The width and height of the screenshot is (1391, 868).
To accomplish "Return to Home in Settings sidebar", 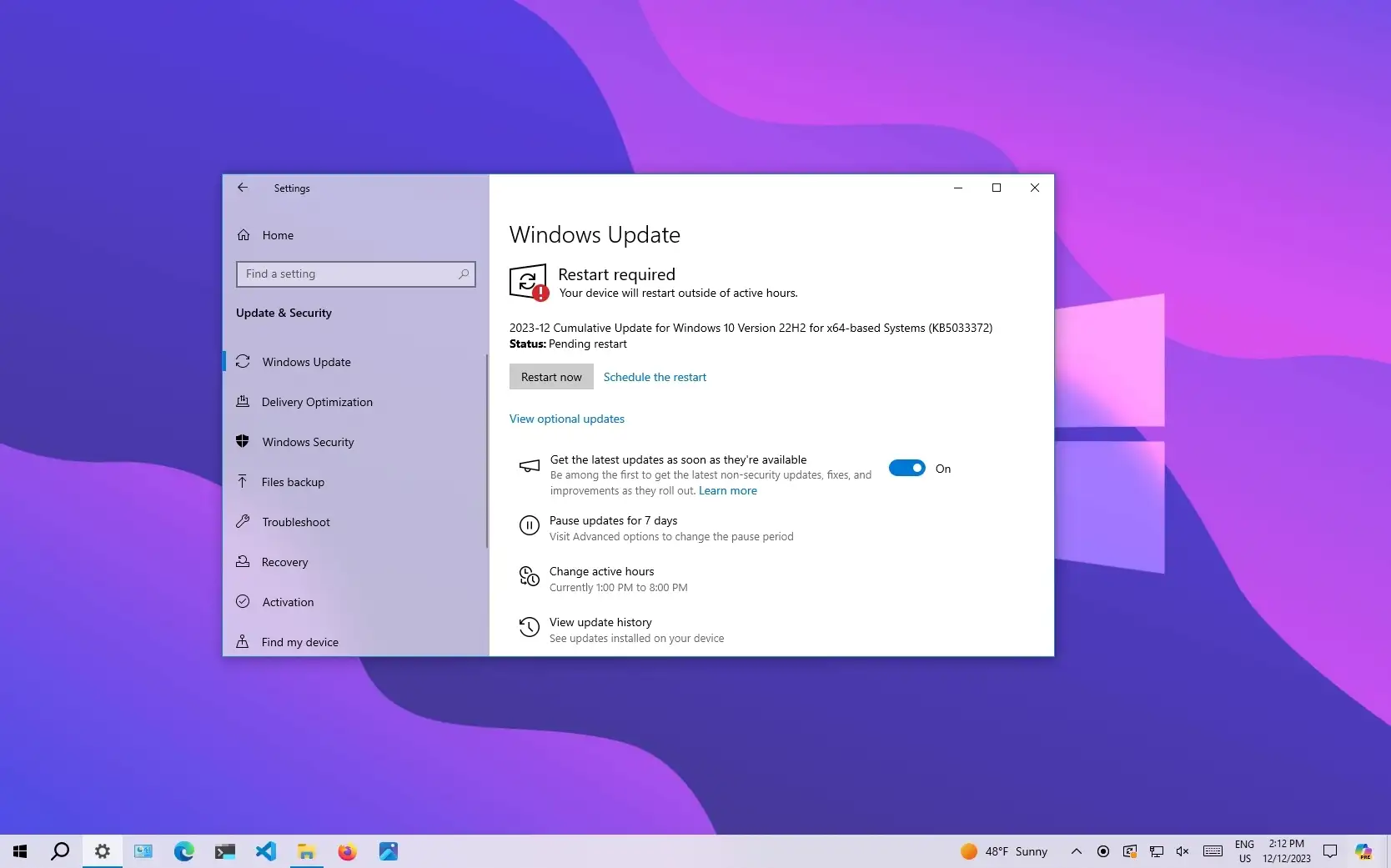I will 277,235.
